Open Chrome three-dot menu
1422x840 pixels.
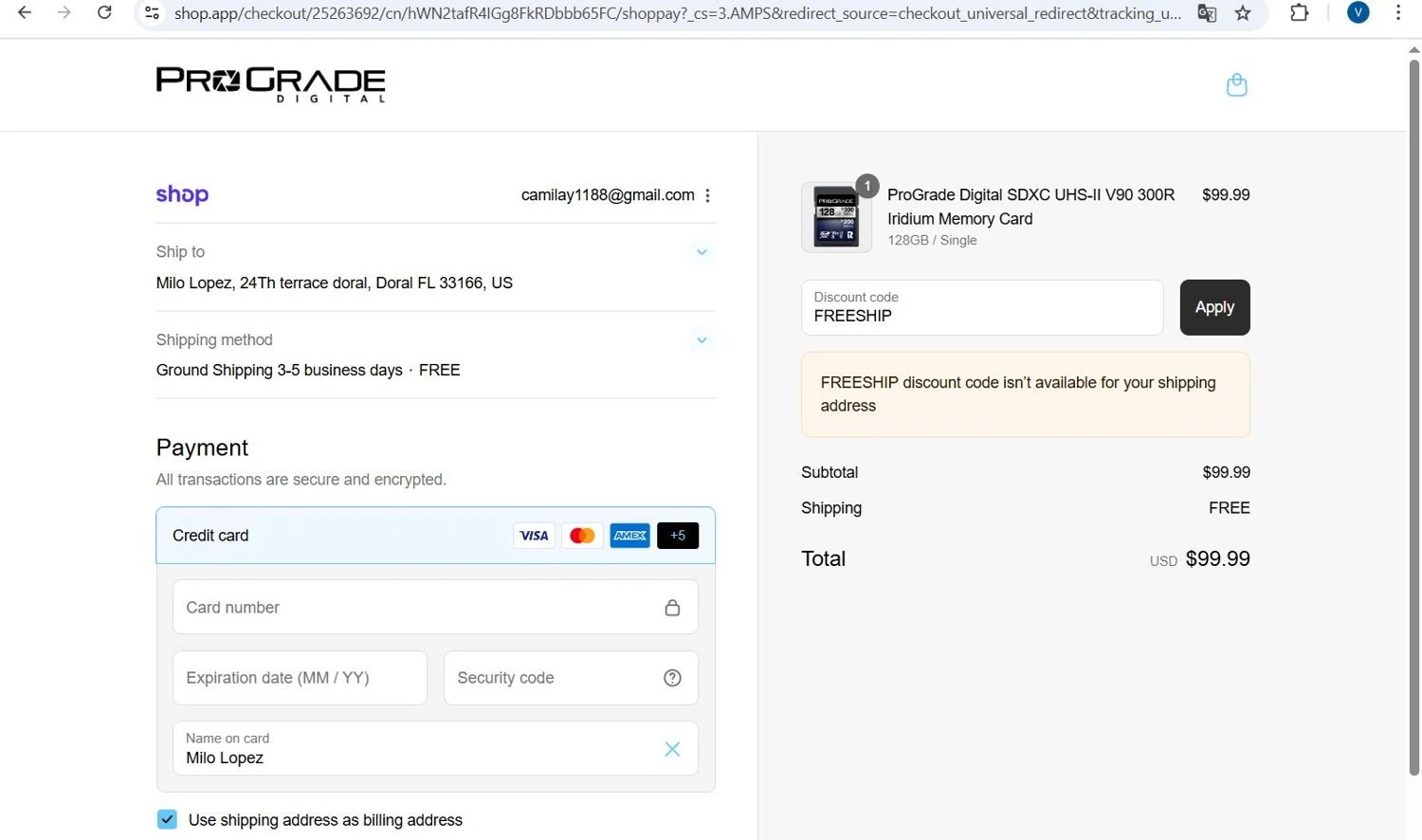coord(1398,12)
